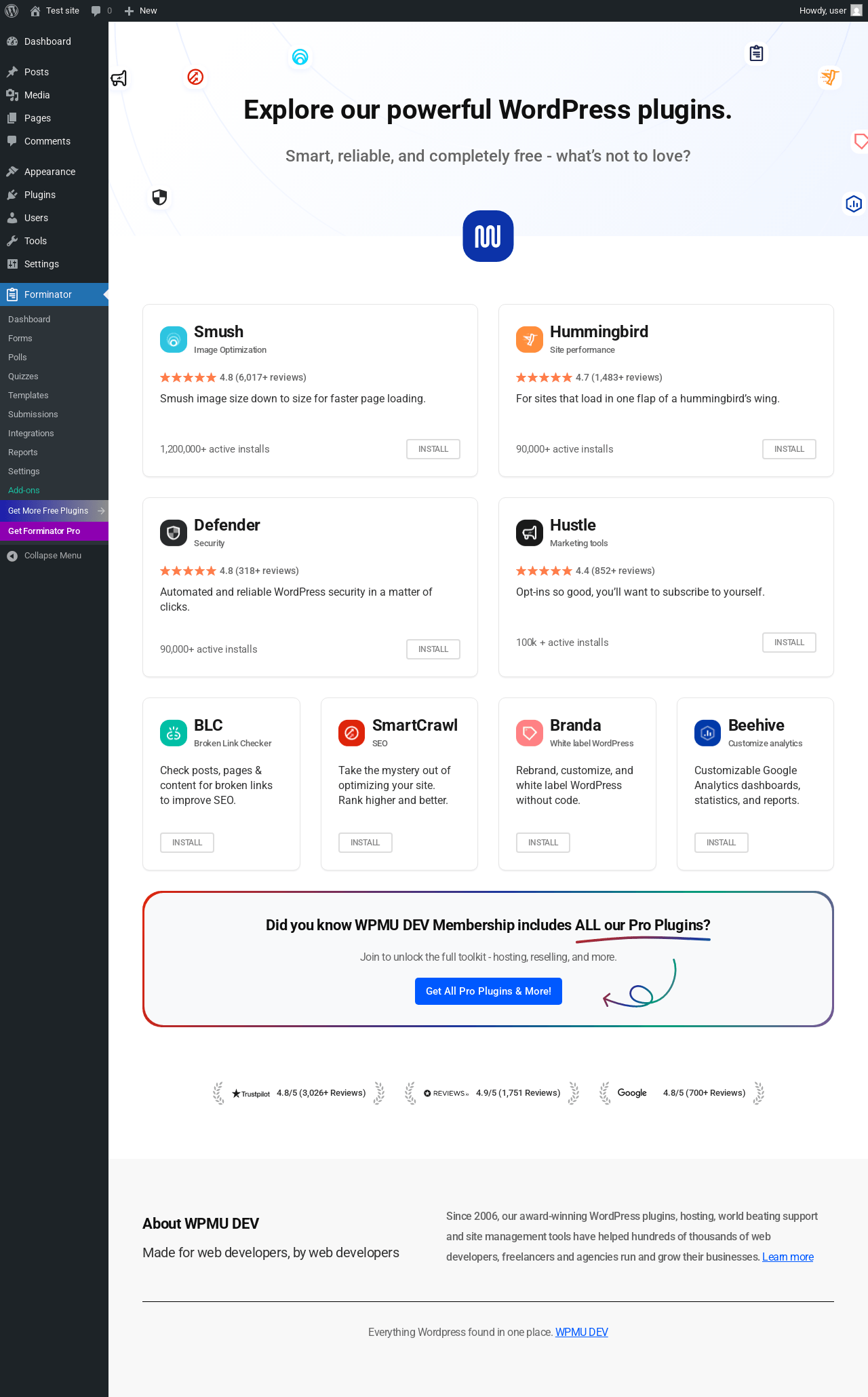
Task: Install the Hustle plugin
Action: coord(789,643)
